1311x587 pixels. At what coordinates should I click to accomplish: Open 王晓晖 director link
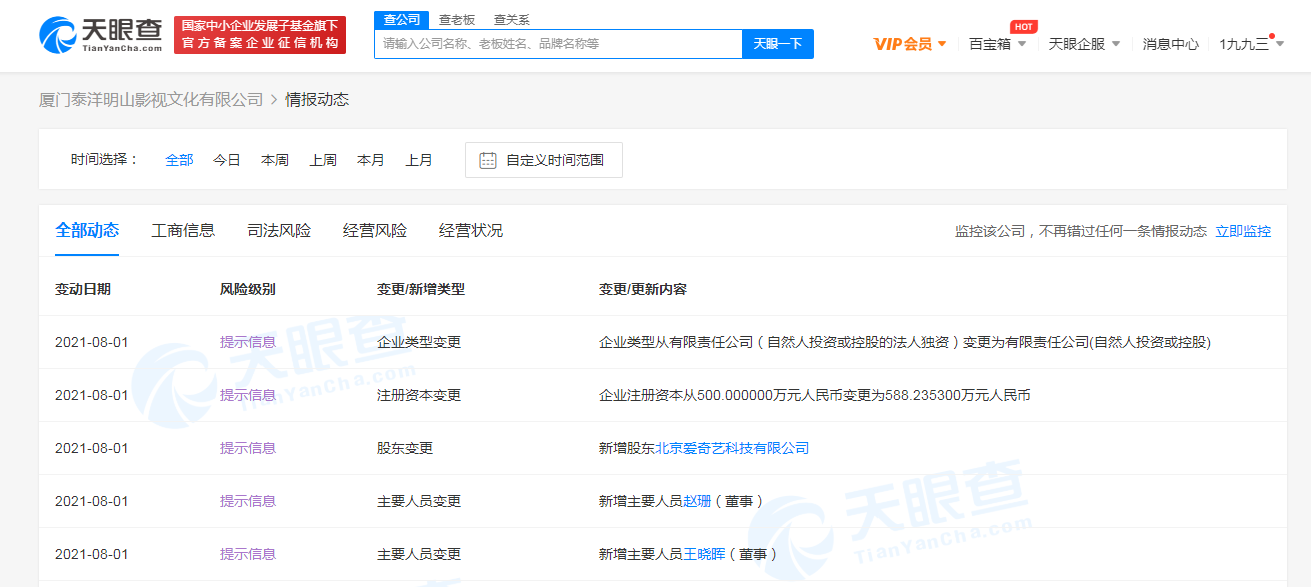(x=704, y=554)
